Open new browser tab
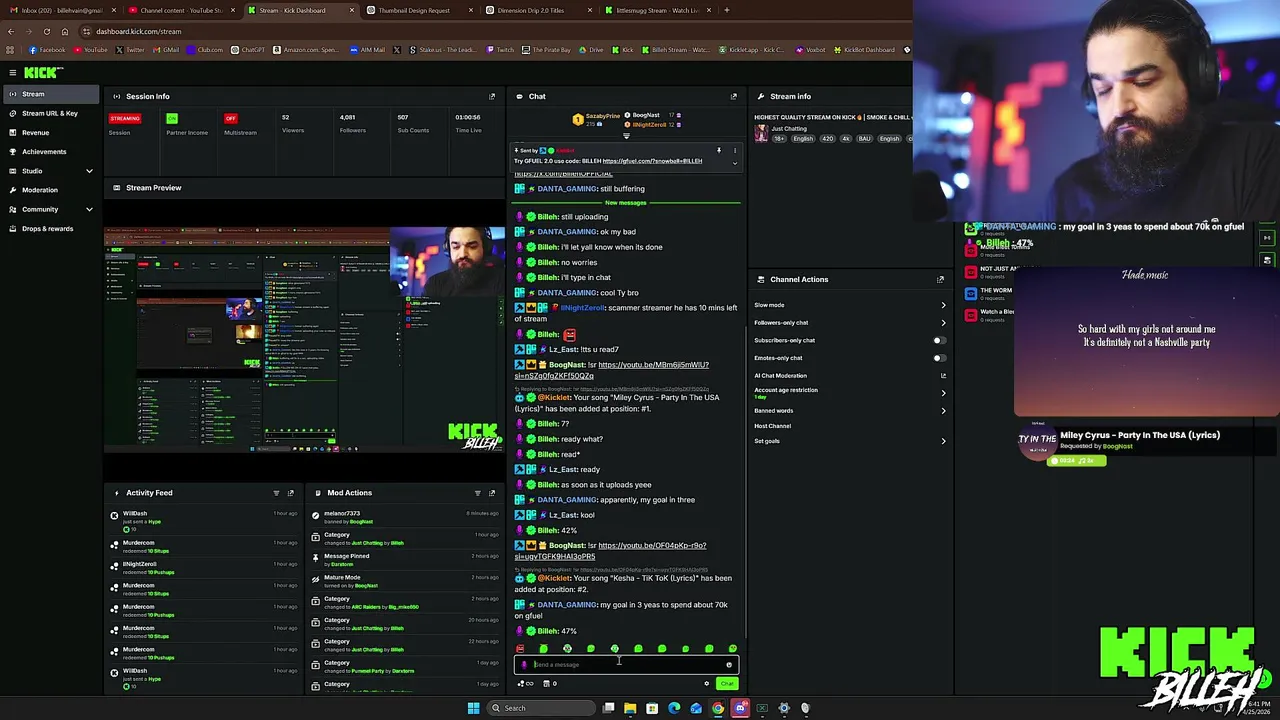Screen dimensions: 1280x720 click(x=727, y=10)
